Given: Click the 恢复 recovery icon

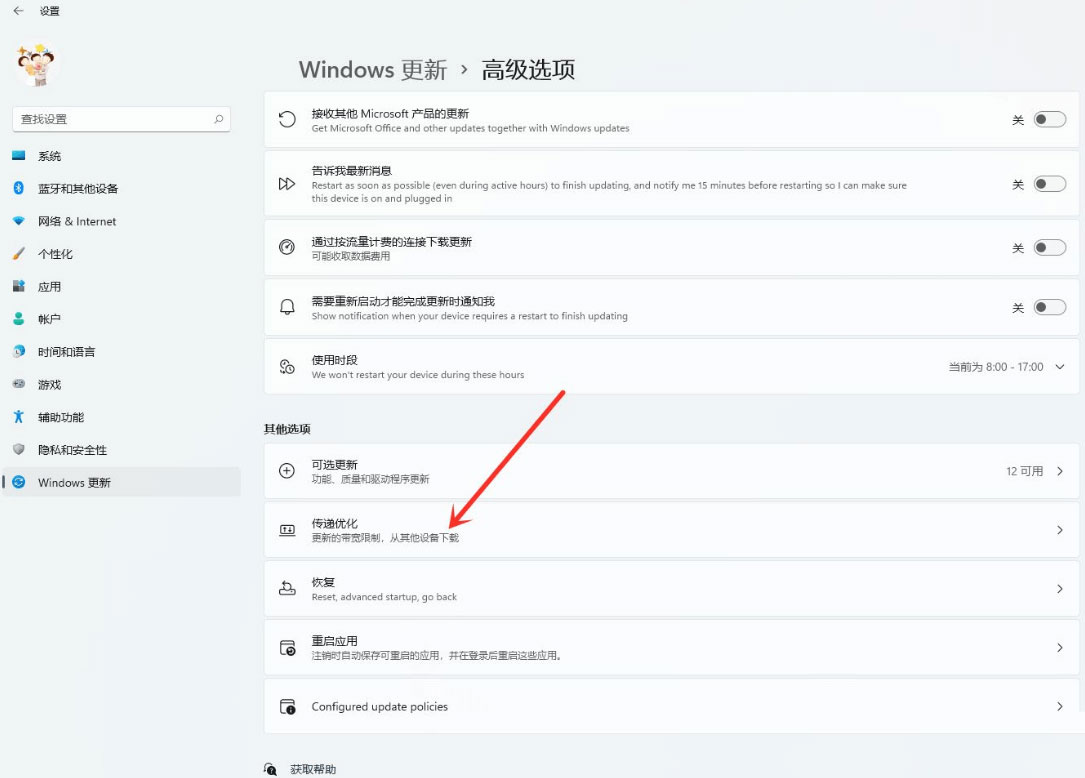Looking at the screenshot, I should (x=287, y=589).
